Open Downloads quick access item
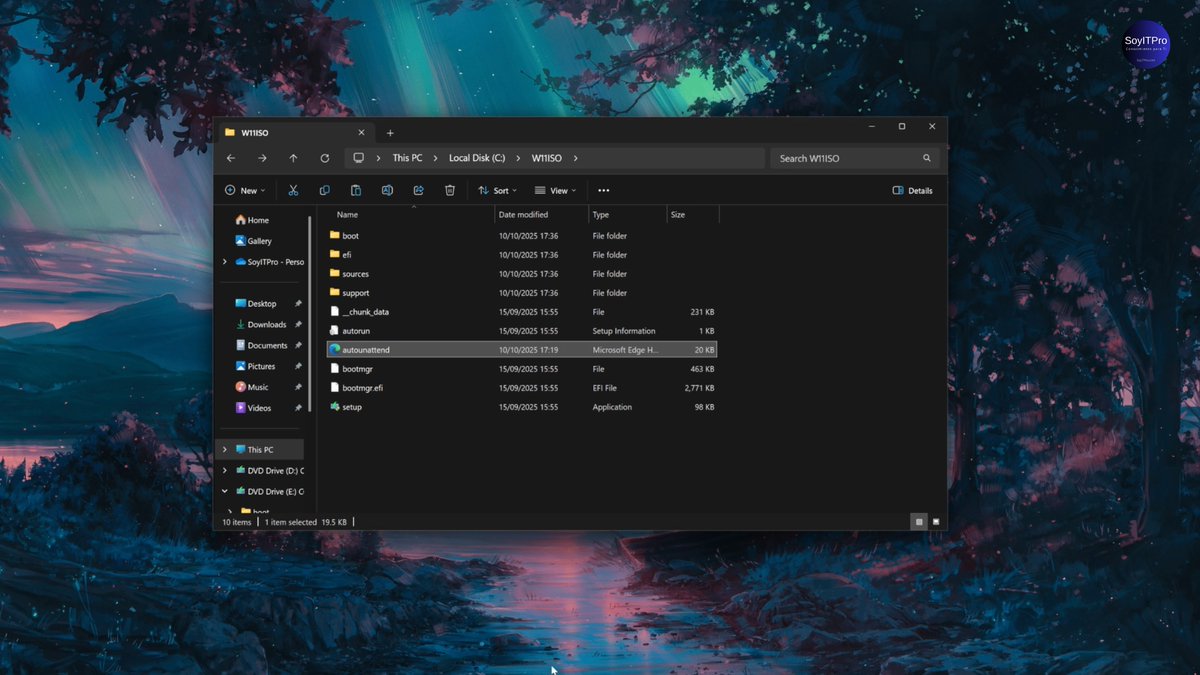1200x675 pixels. (260, 324)
